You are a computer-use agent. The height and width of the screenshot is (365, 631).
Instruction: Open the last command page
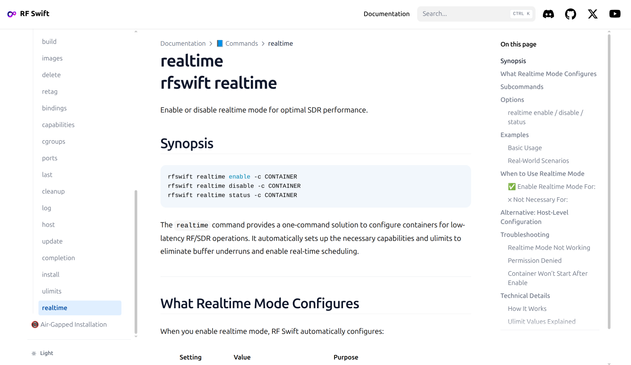(x=47, y=175)
